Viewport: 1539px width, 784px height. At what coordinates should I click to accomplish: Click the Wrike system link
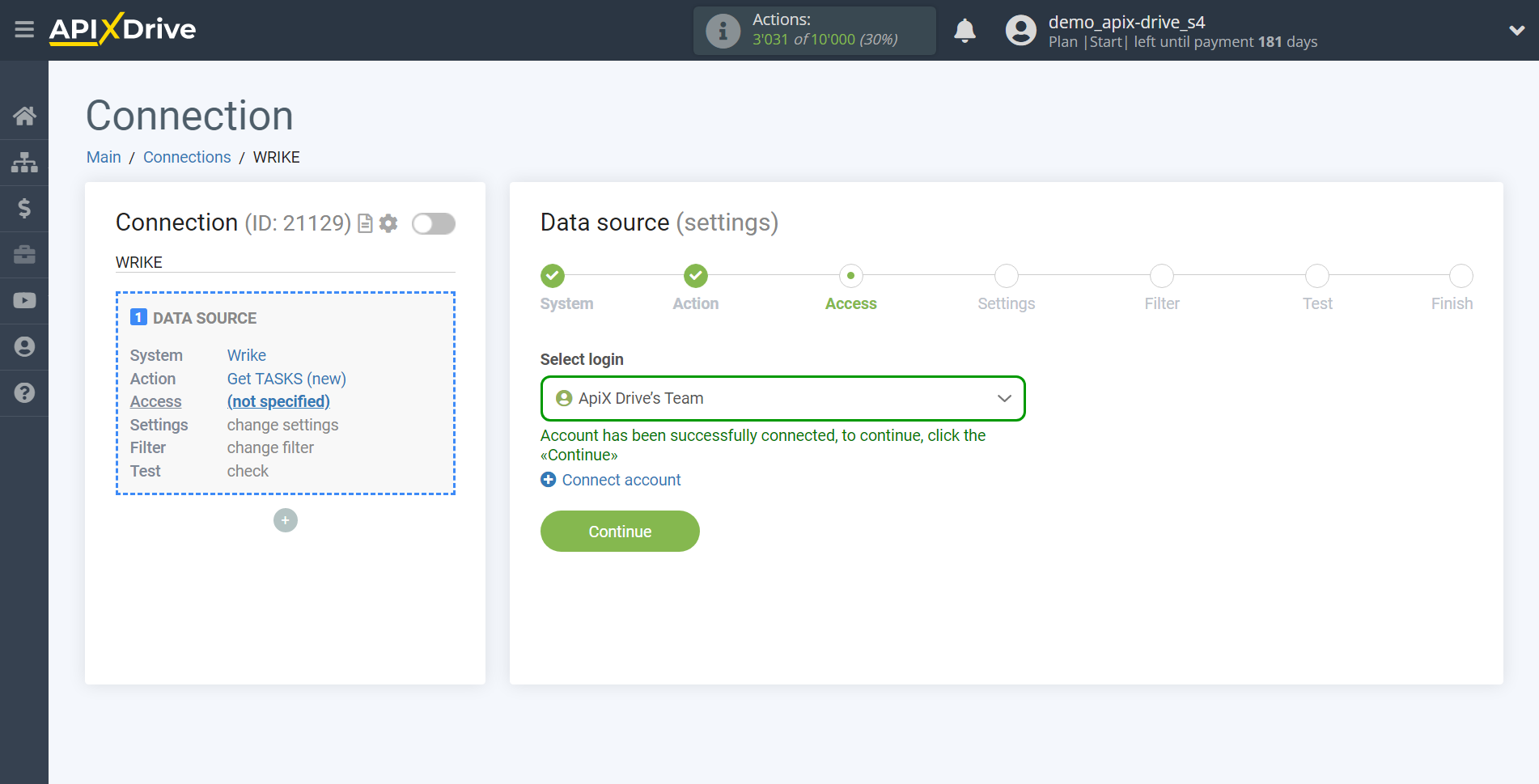[246, 355]
